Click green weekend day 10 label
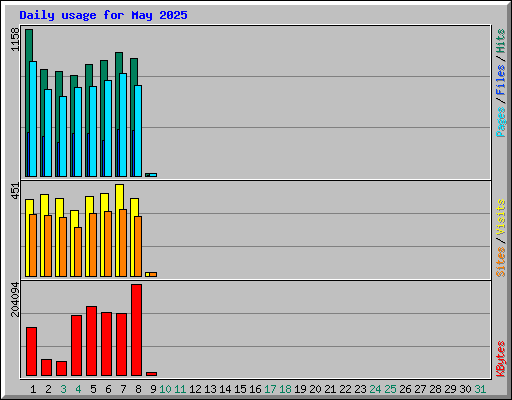 pos(165,389)
